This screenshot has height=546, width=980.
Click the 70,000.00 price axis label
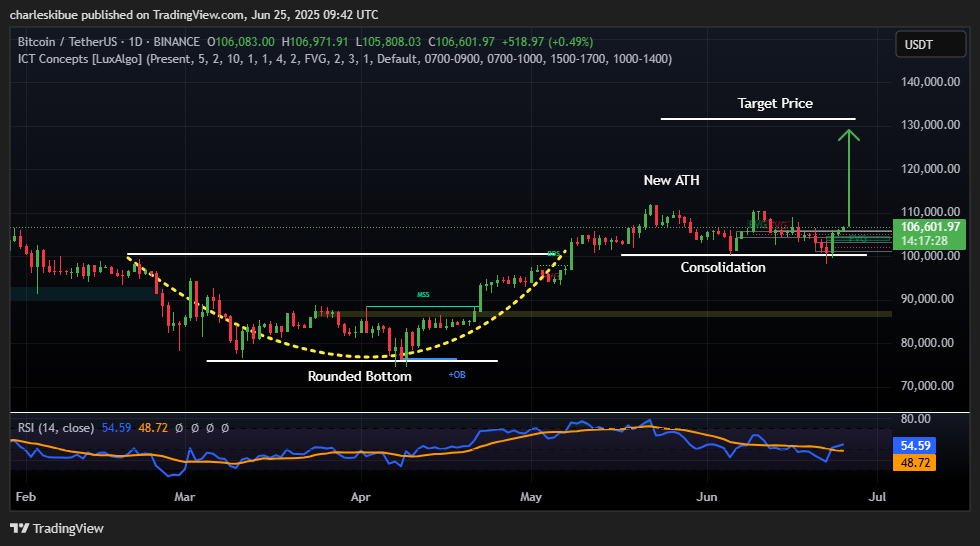(927, 385)
